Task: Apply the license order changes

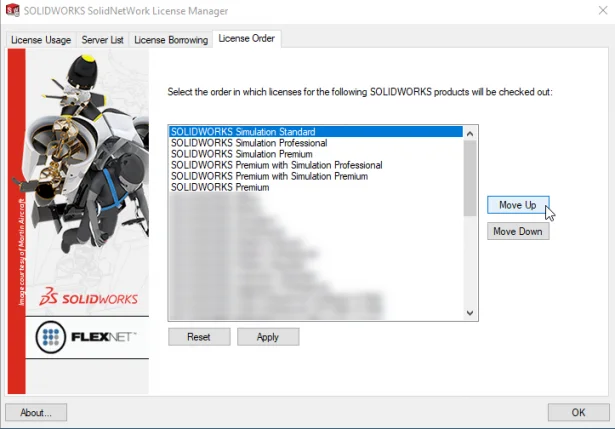Action: click(x=268, y=337)
